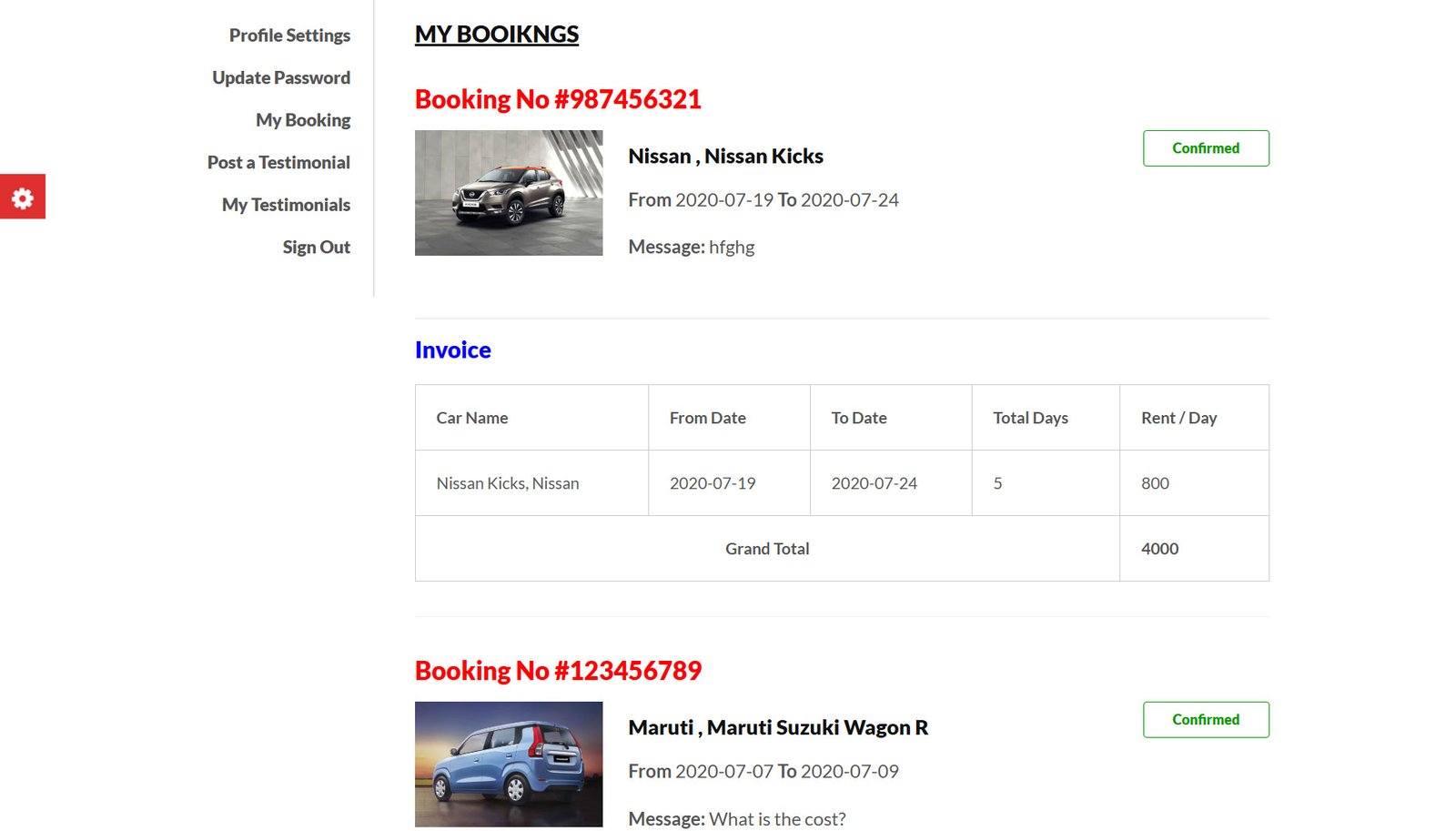Open the Maruti Suzuki Wagon R thumbnail
The height and width of the screenshot is (831, 1456).
(509, 765)
